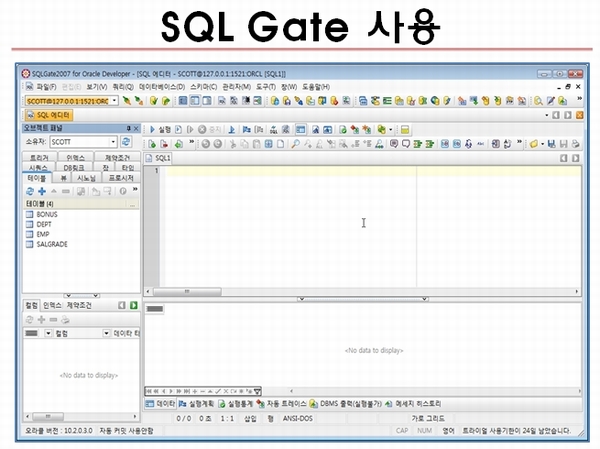This screenshot has width=600, height=449.
Task: Toggle the left panel layout icon
Action: pyautogui.click(x=183, y=101)
